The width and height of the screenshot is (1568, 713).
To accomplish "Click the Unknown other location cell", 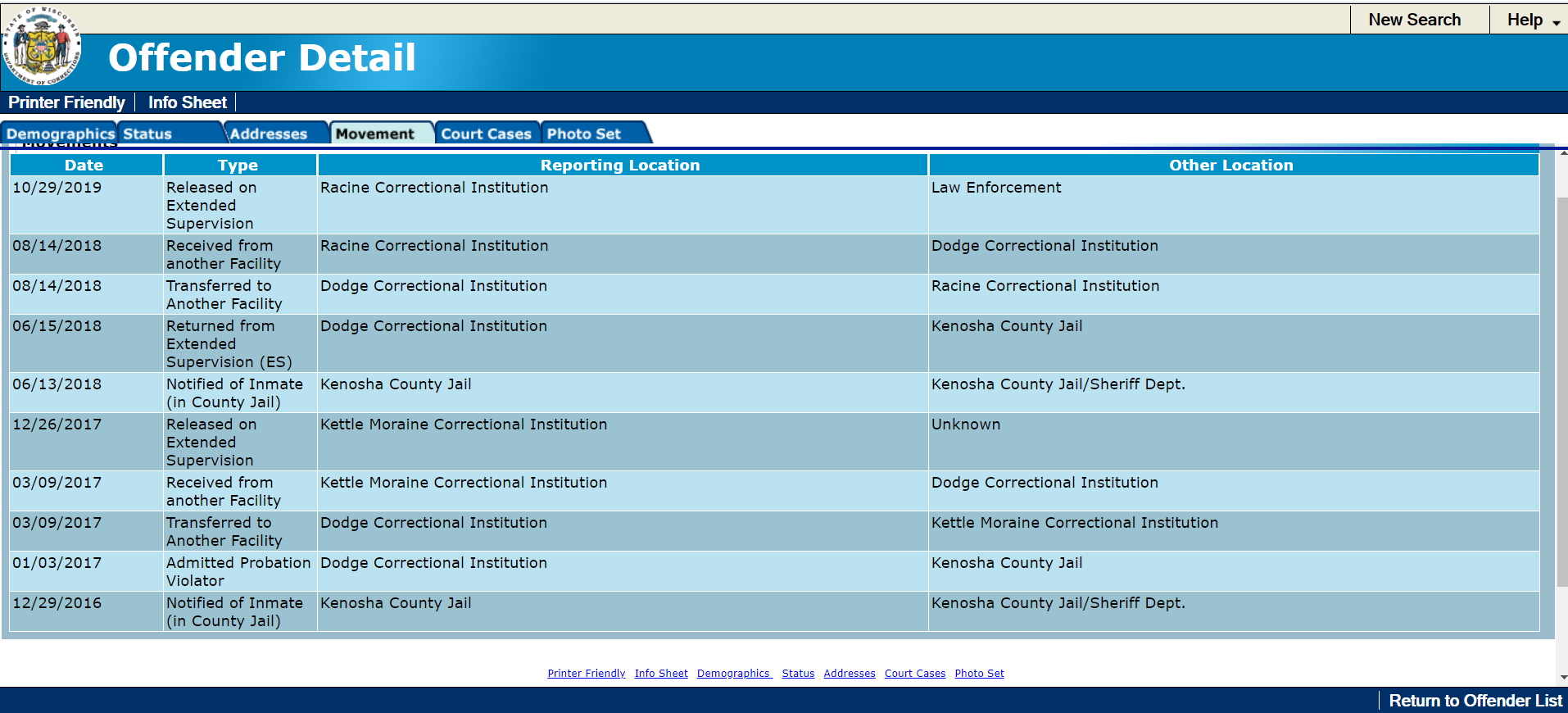I will click(x=1234, y=443).
